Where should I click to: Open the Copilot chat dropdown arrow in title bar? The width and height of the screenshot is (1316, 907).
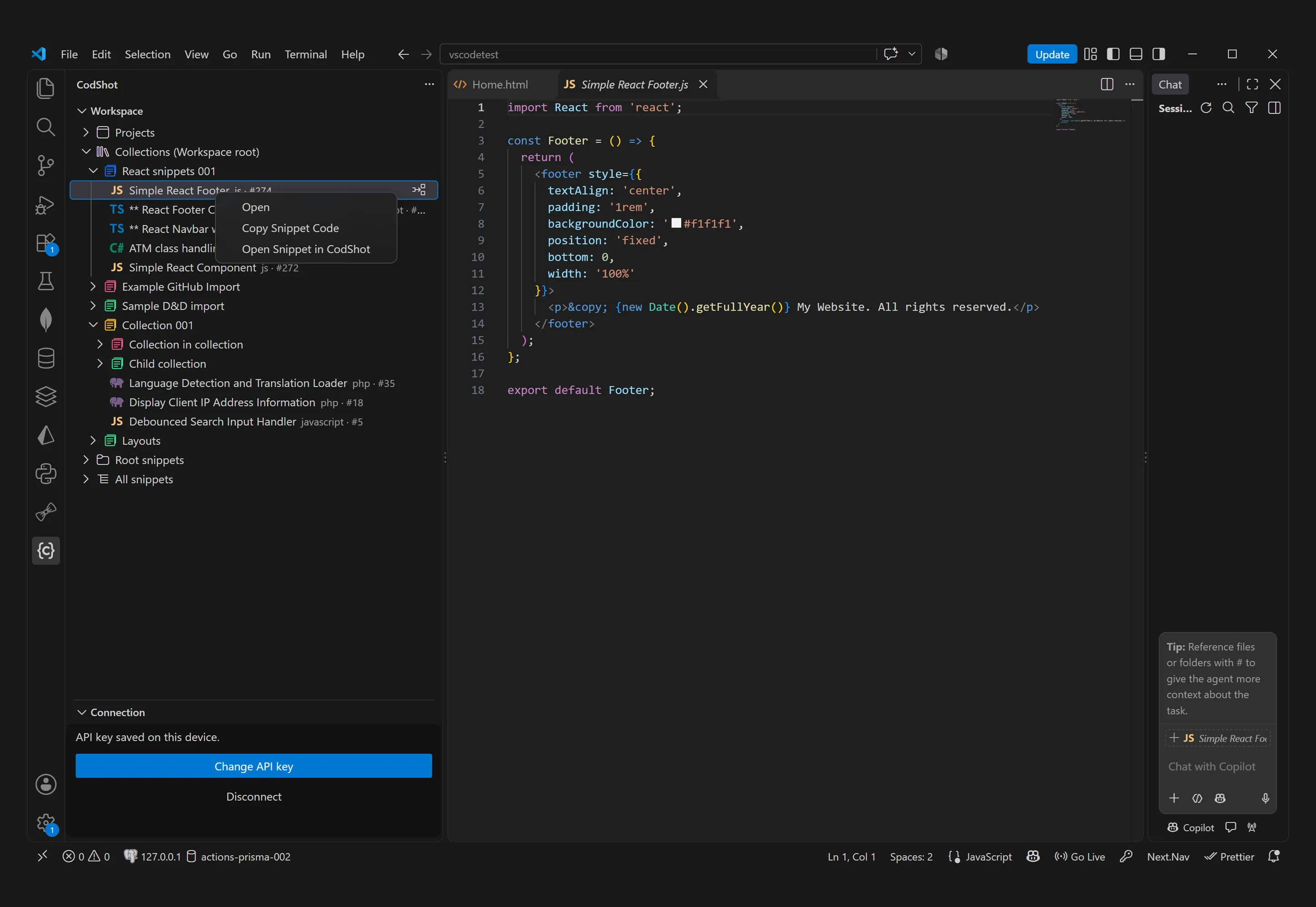912,54
